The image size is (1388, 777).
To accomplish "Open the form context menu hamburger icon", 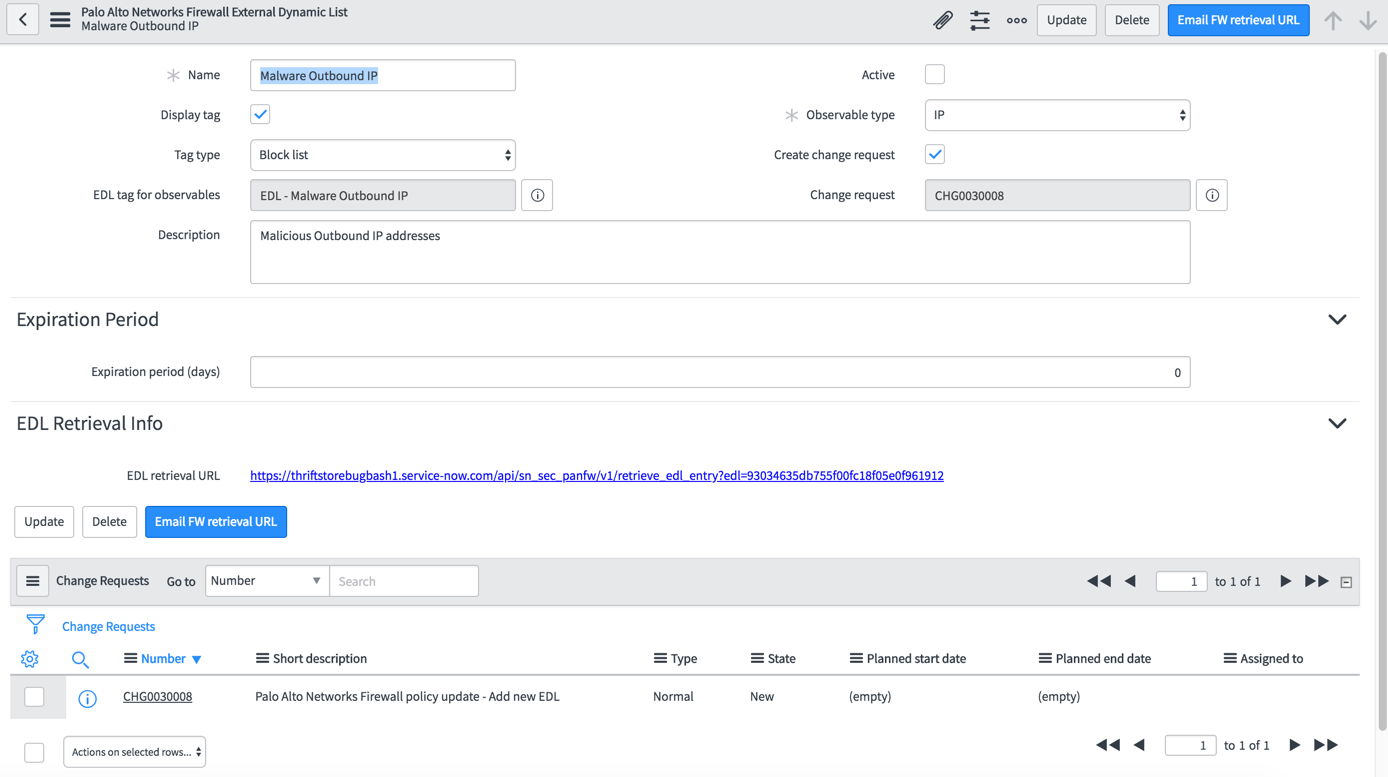I will coord(60,20).
